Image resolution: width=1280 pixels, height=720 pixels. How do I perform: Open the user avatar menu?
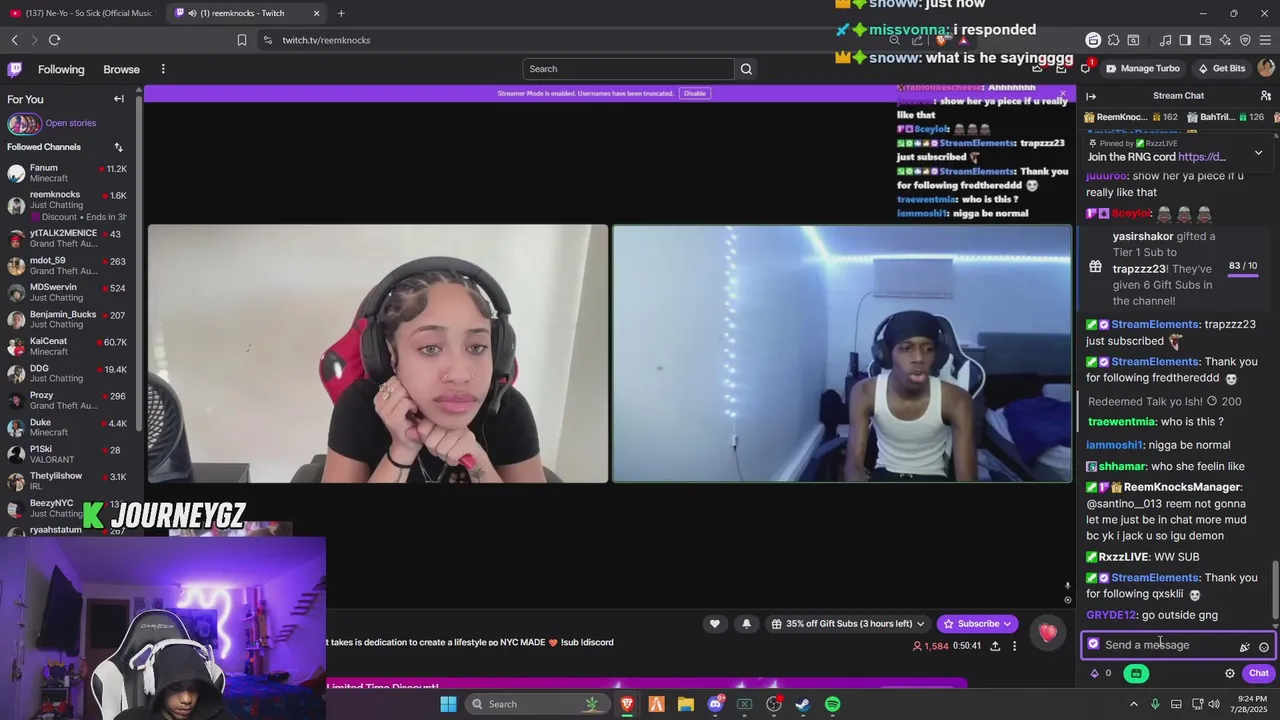(1266, 68)
